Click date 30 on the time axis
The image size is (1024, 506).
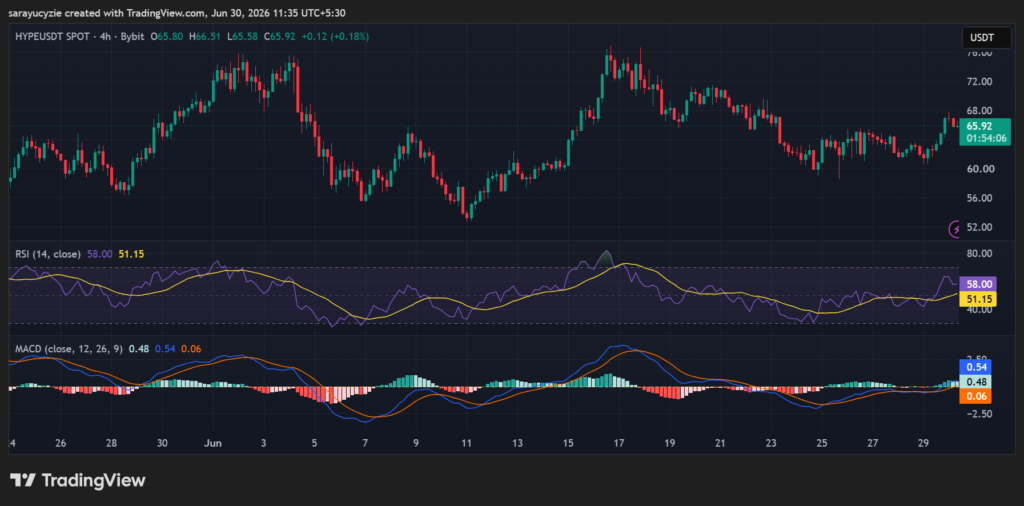click(162, 443)
